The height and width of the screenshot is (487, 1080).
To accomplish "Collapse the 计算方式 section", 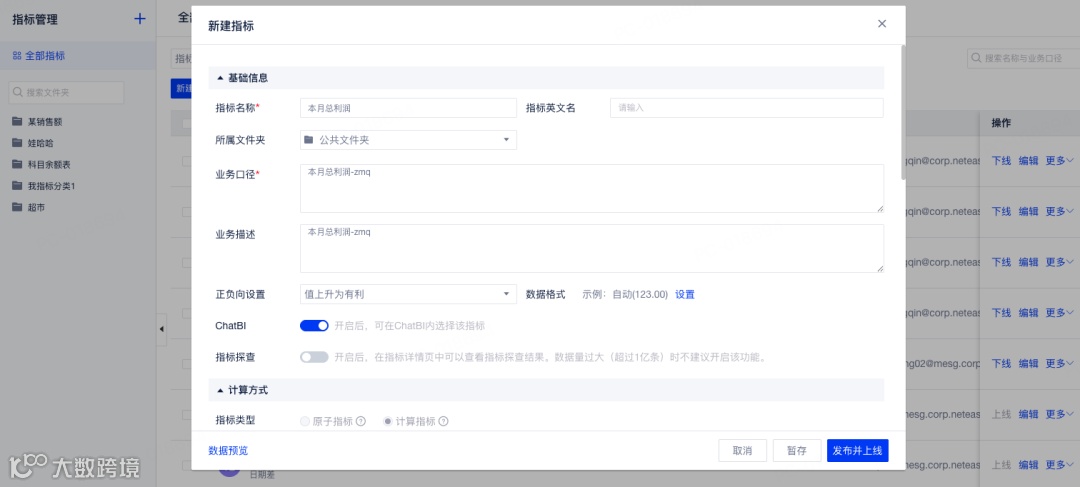I will click(x=220, y=390).
